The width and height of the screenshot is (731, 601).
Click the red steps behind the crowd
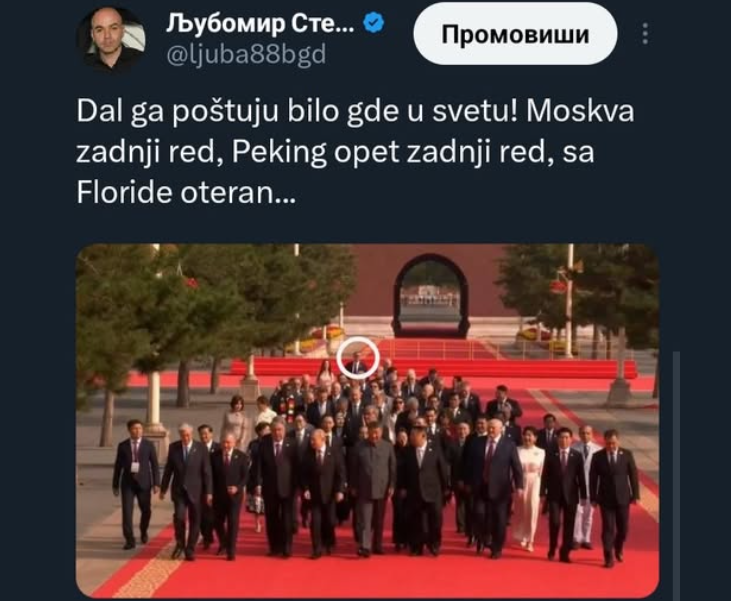coord(434,368)
